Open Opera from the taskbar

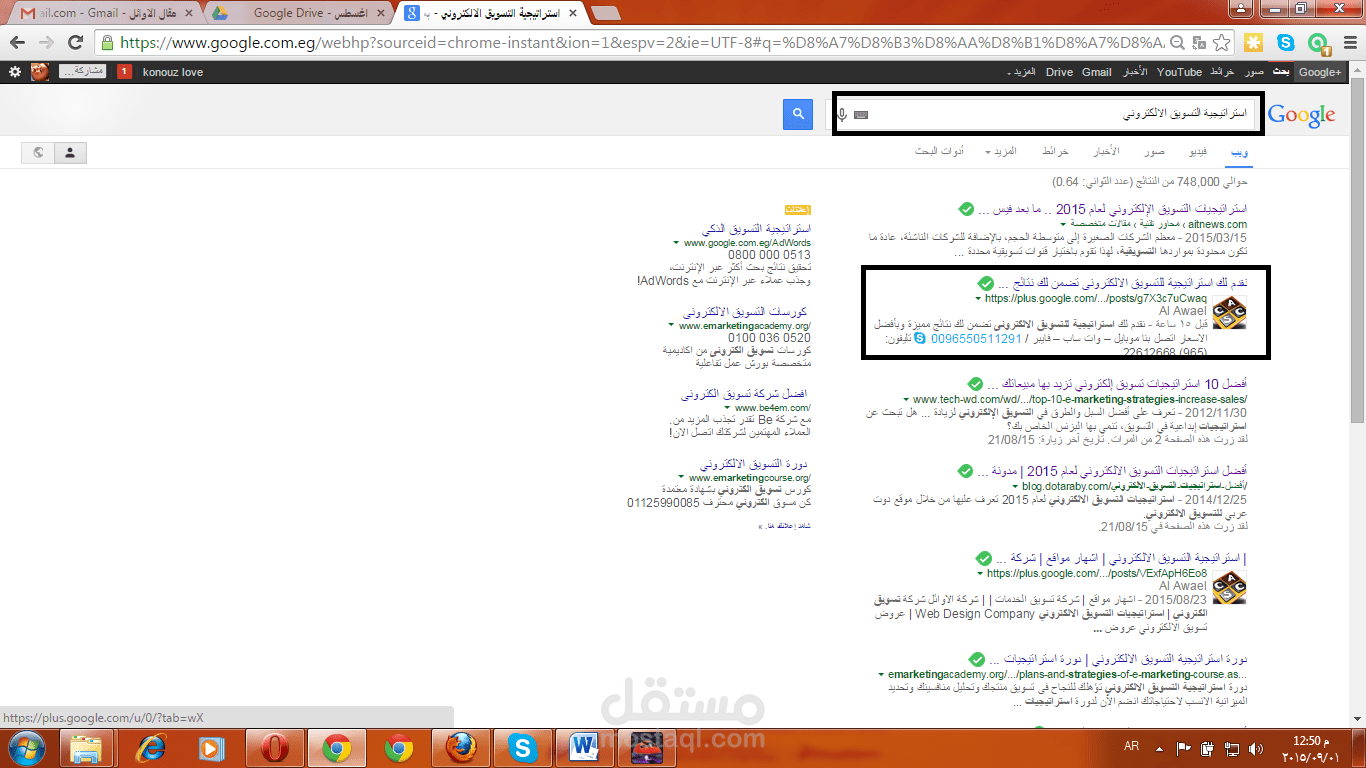[273, 748]
